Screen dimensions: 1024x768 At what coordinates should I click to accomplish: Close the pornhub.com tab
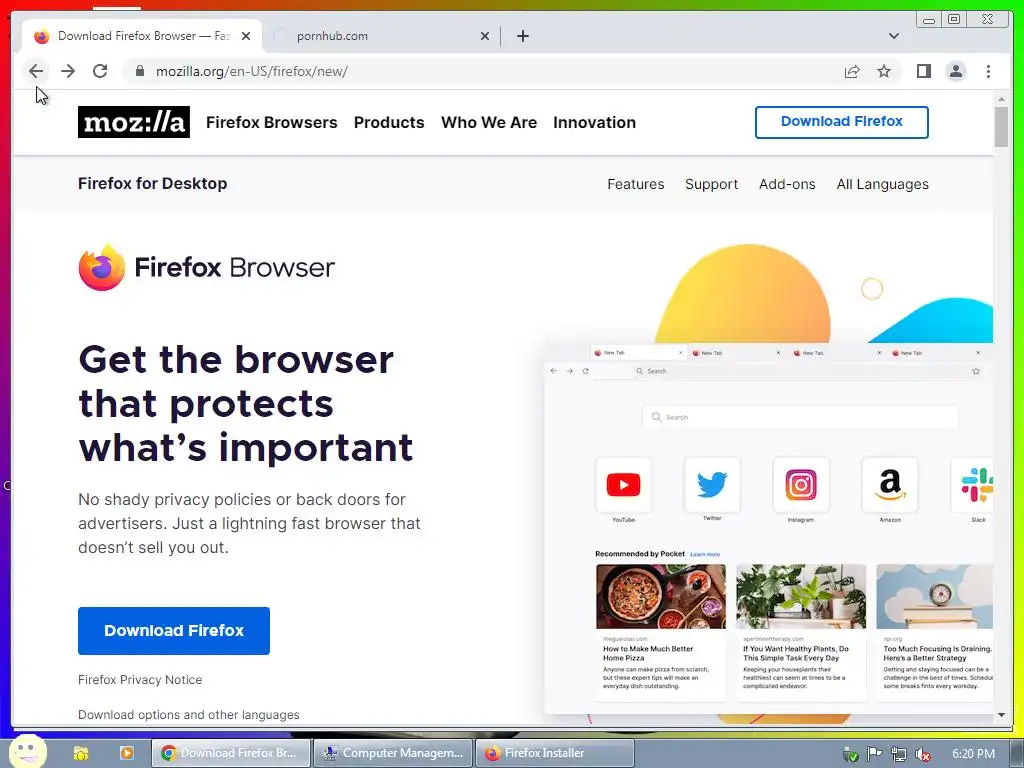[x=485, y=36]
